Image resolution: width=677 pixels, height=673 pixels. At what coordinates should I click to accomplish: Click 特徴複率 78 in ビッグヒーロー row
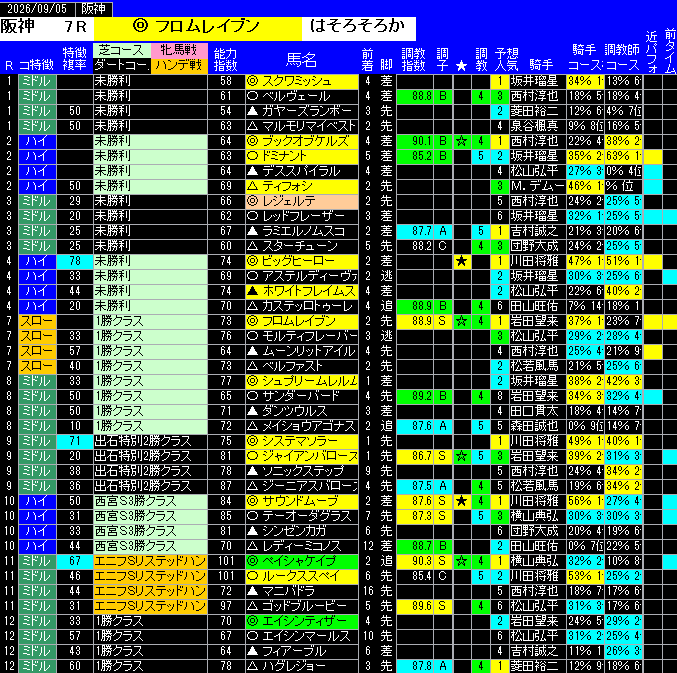click(x=75, y=261)
